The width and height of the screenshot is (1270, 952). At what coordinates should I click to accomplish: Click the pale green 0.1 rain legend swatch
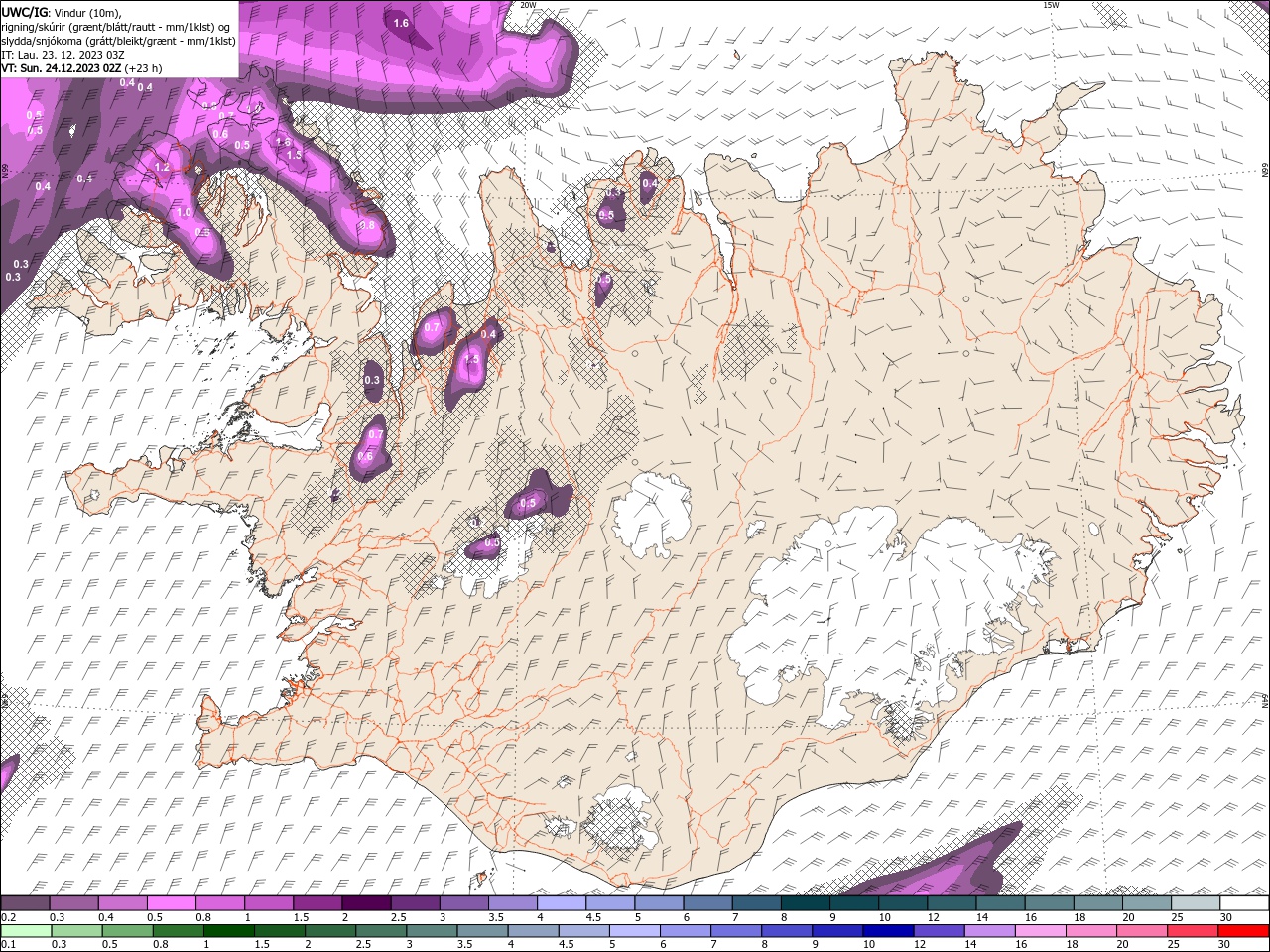(26, 931)
